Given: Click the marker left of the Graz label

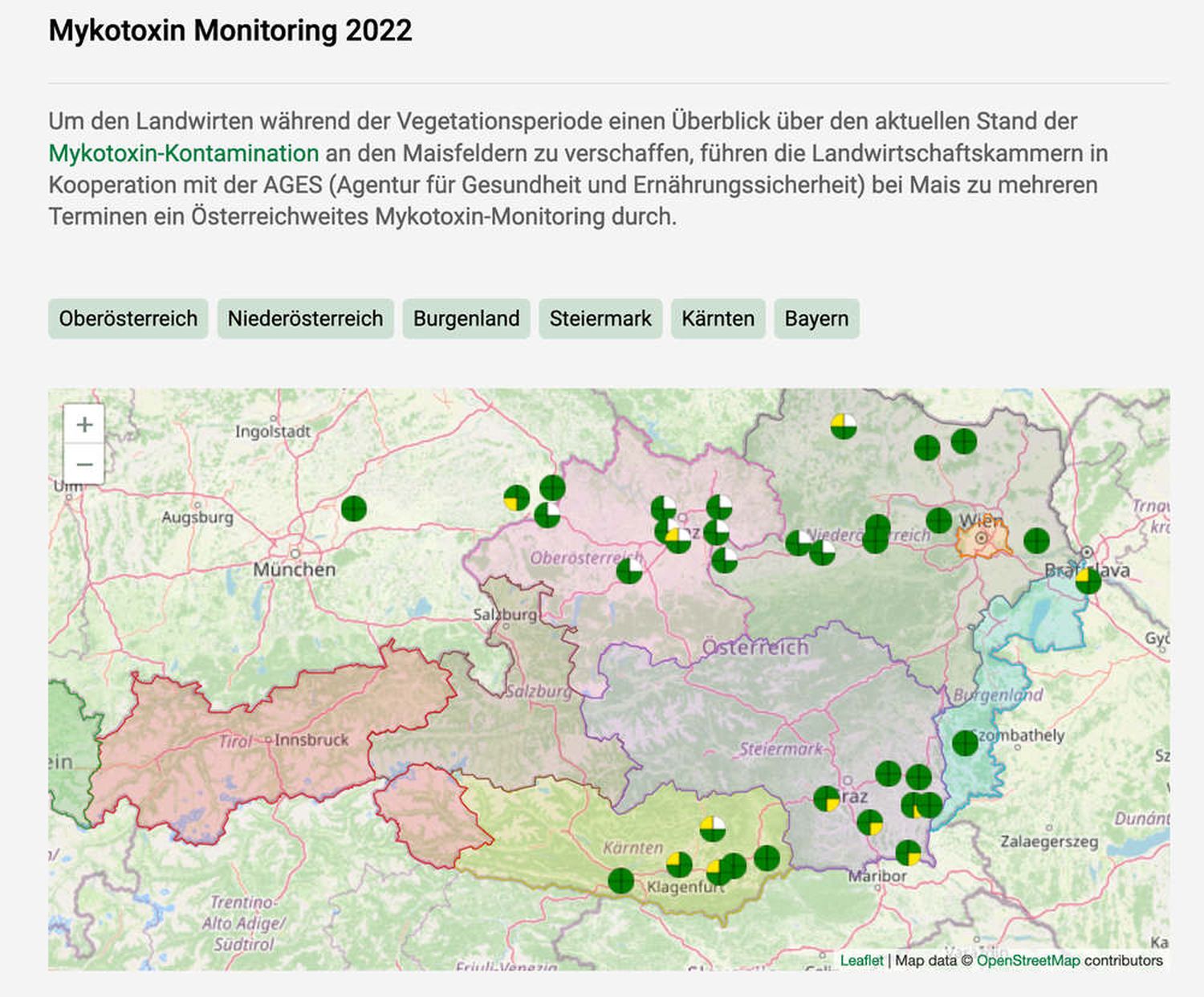Looking at the screenshot, I should [x=827, y=799].
